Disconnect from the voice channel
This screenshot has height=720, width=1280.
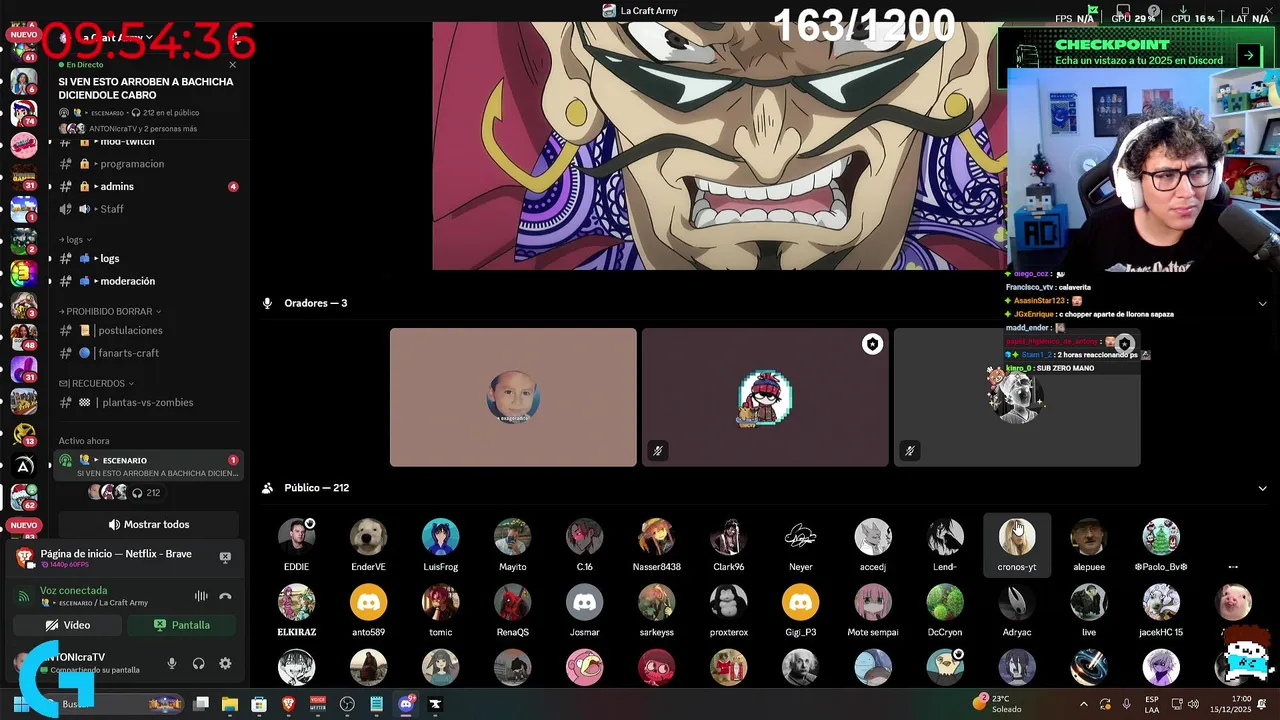[x=225, y=596]
